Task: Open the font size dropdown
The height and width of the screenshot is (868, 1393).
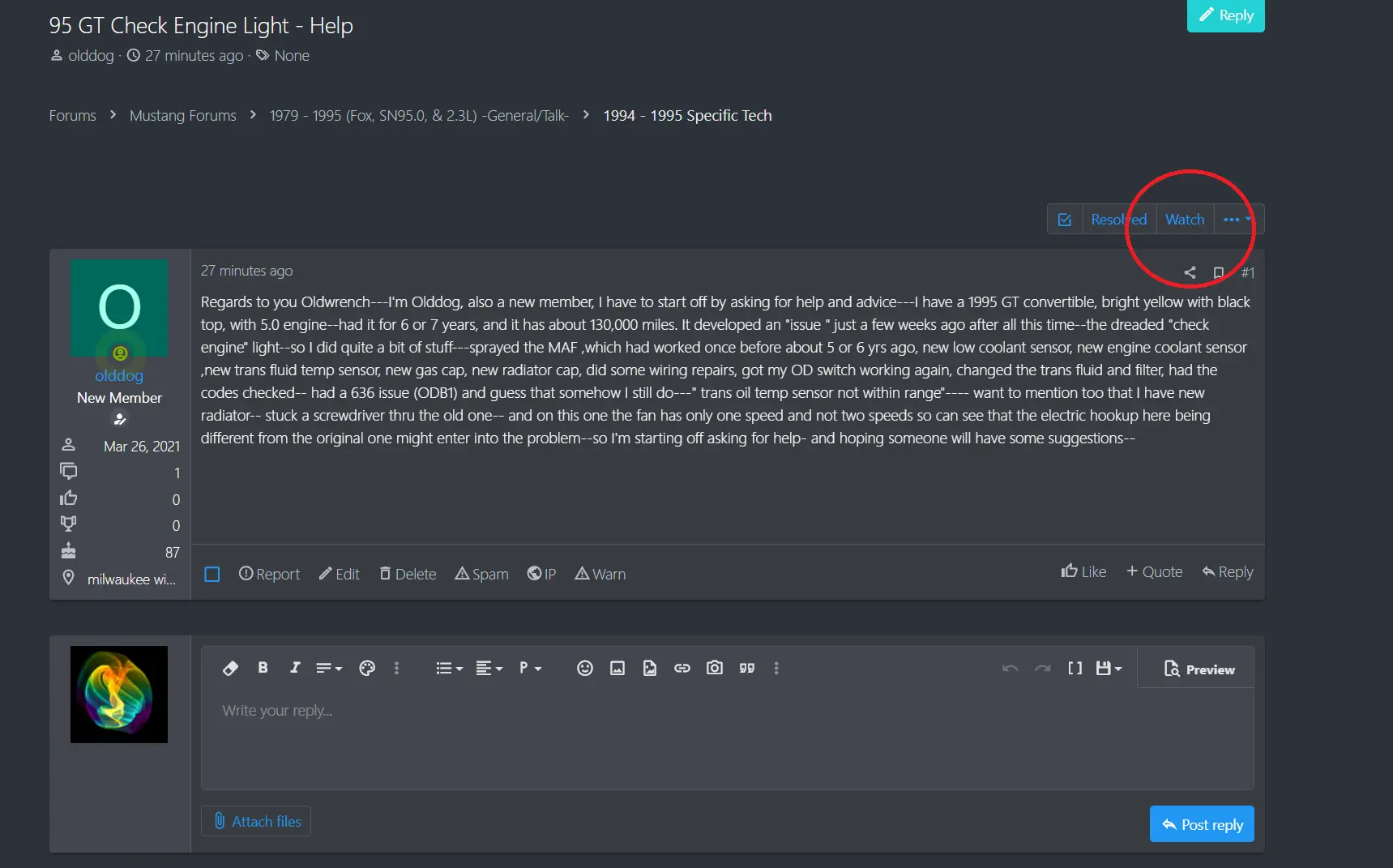Action: 329,668
